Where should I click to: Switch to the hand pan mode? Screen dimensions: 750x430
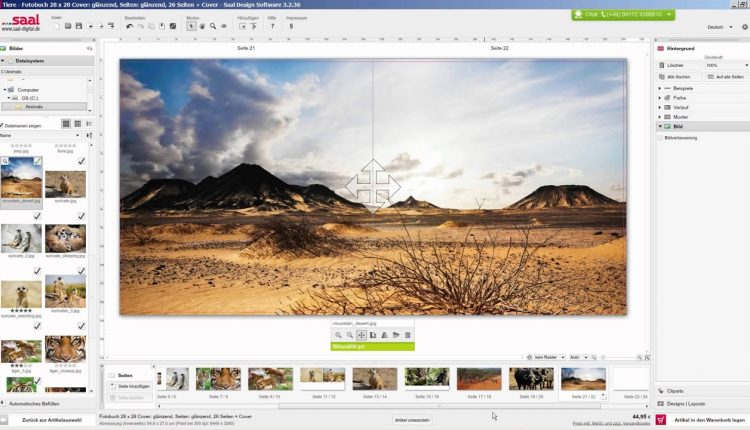pyautogui.click(x=202, y=26)
